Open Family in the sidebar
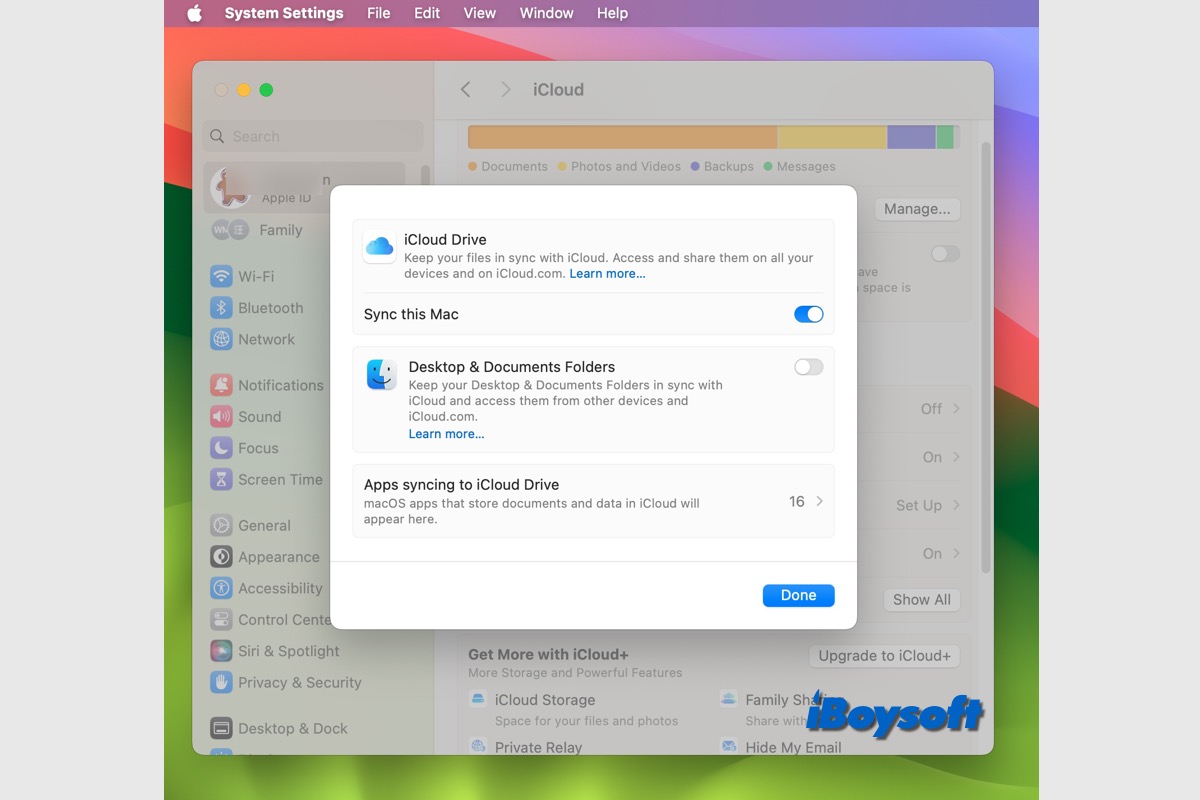This screenshot has width=1200, height=800. coord(280,230)
